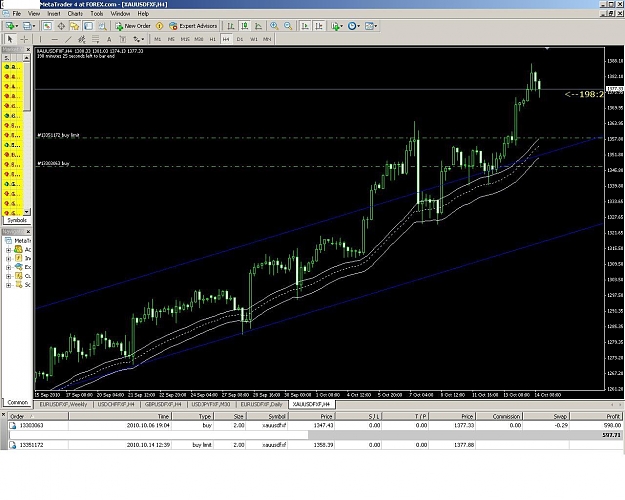Image resolution: width=625 pixels, height=500 pixels.
Task: Switch timeframe to M15
Action: coord(185,39)
